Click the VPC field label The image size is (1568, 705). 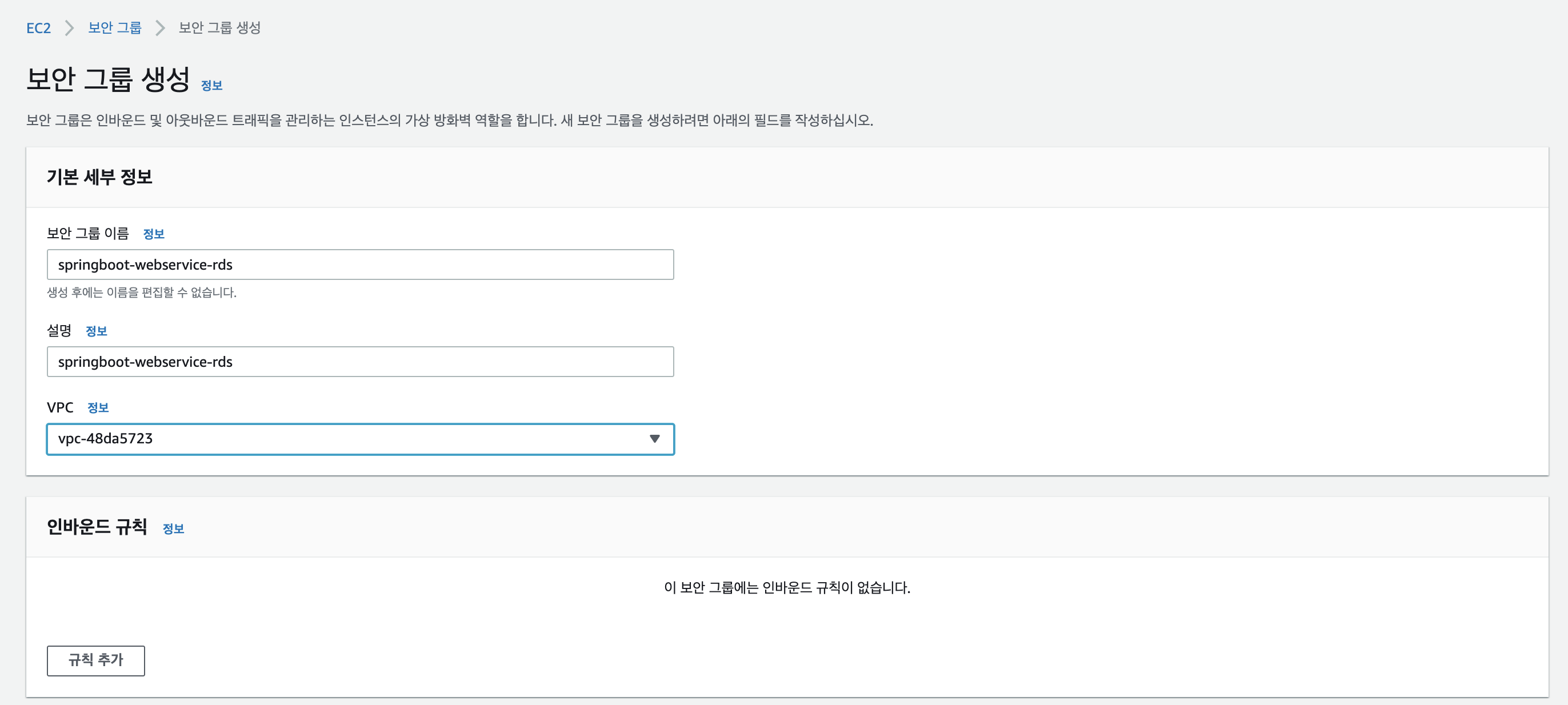tap(59, 408)
